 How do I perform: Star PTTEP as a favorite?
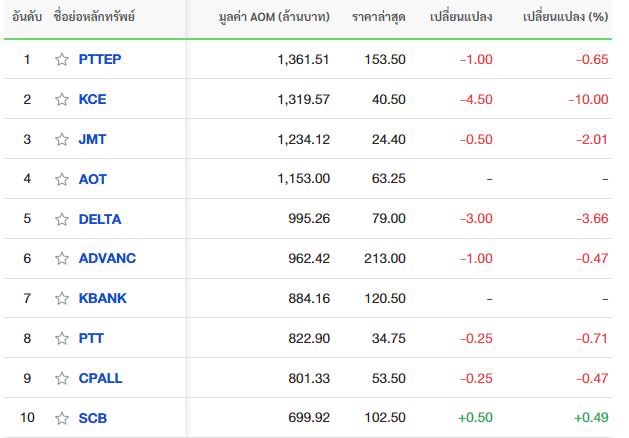[x=62, y=59]
